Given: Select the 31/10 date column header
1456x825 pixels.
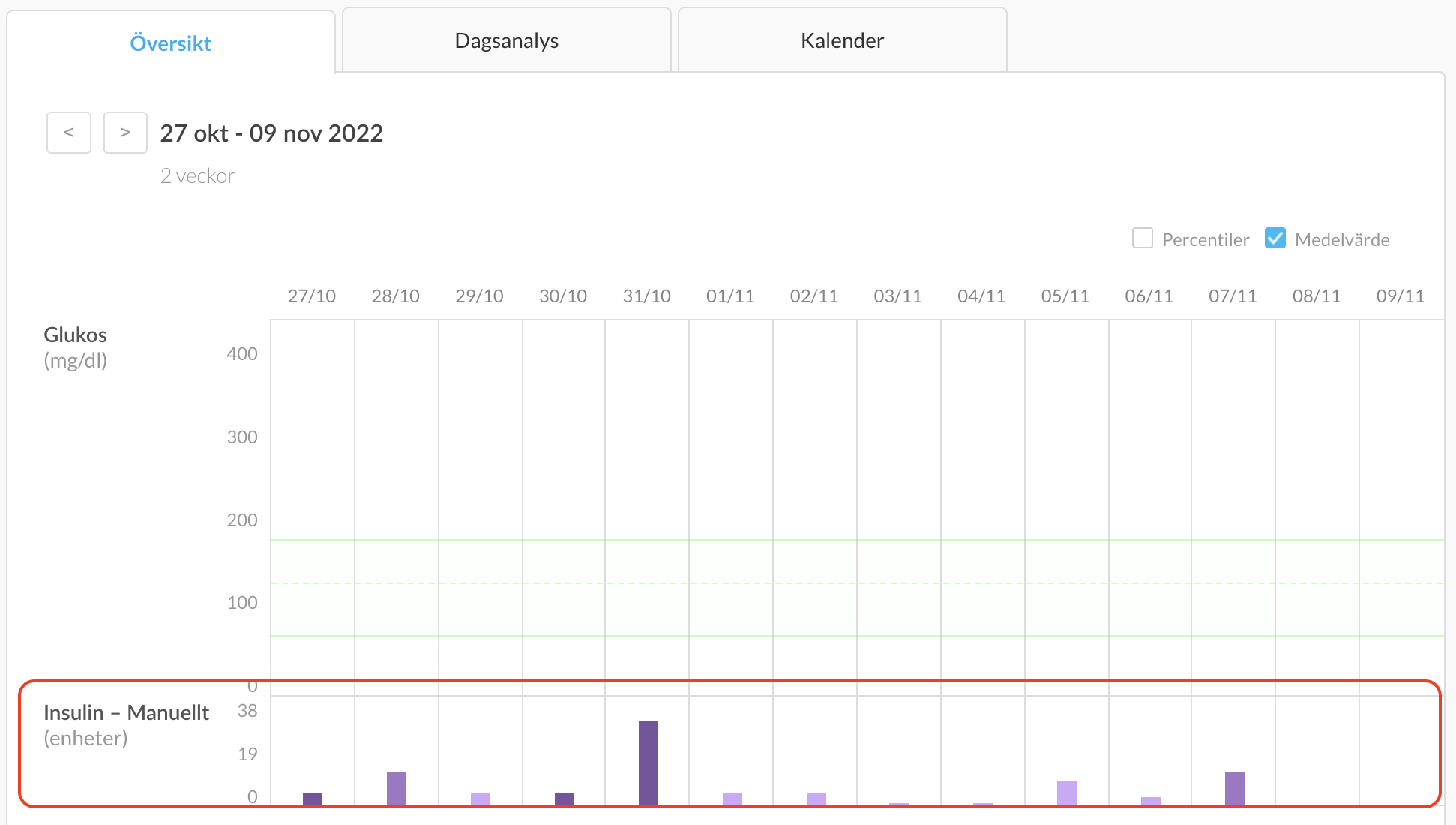Looking at the screenshot, I should (x=647, y=295).
